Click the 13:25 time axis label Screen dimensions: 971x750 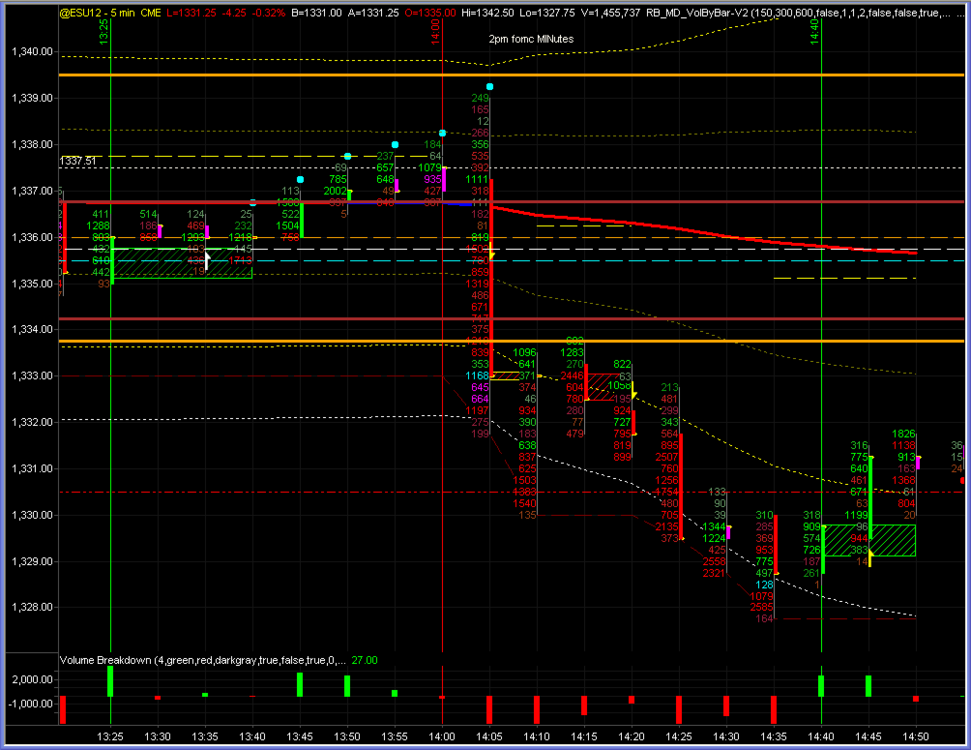tap(110, 736)
